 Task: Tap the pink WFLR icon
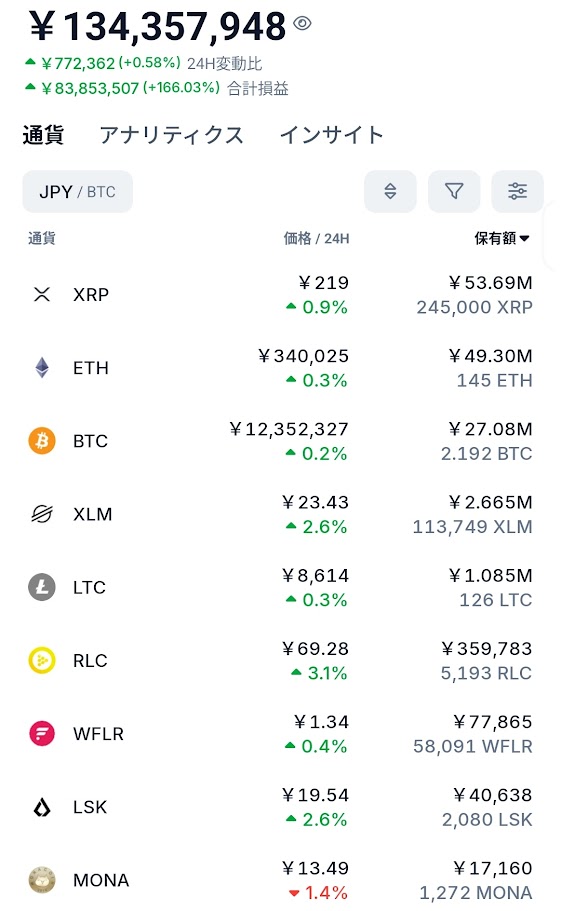[x=42, y=734]
